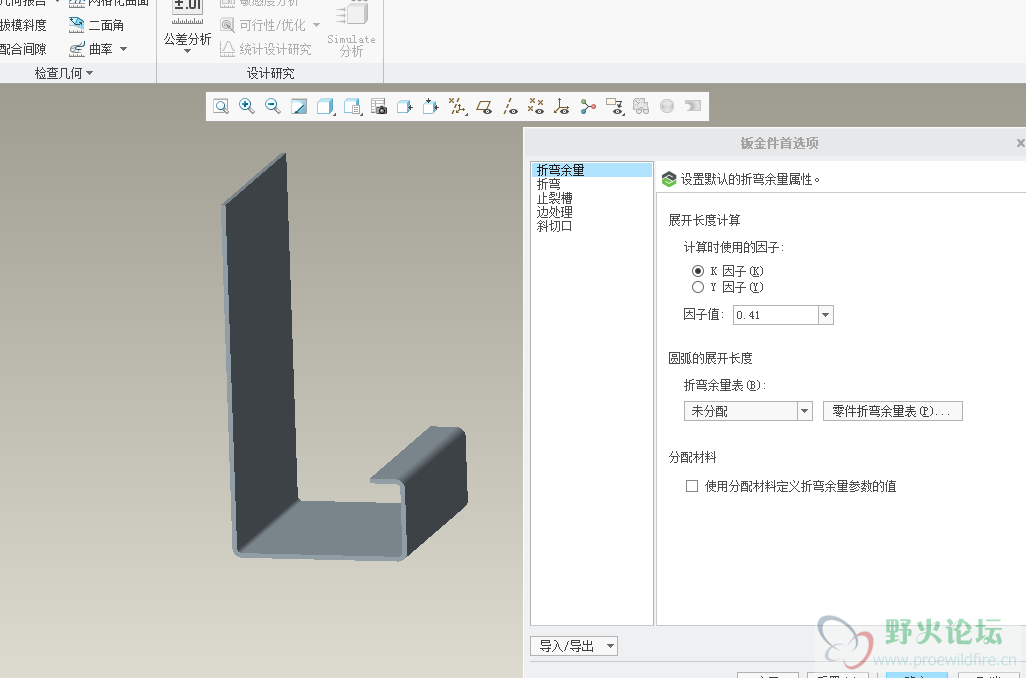Select 折弯 in preferences list
Screen dimensions: 1026x678
click(x=548, y=185)
